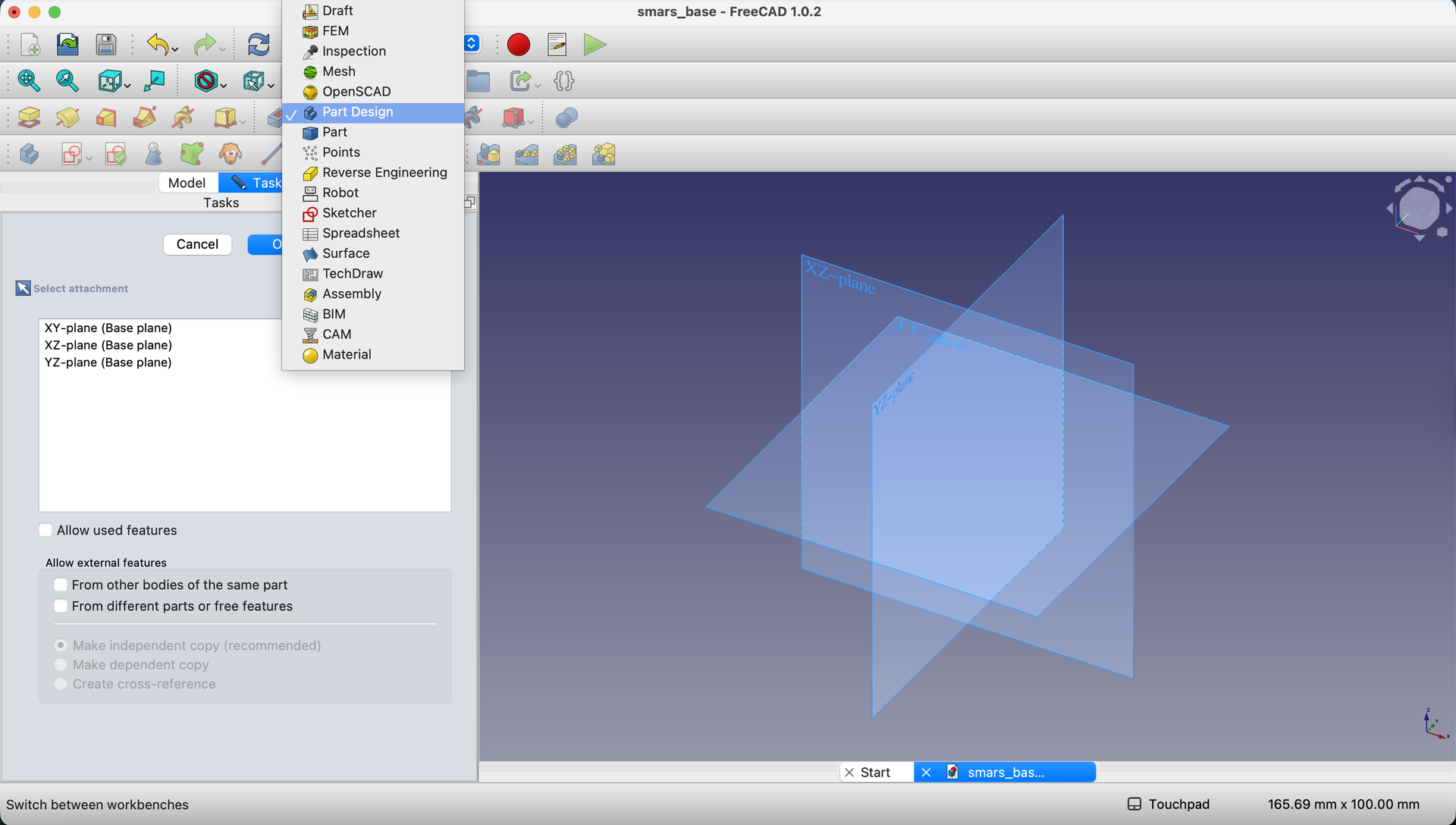The height and width of the screenshot is (825, 1456).
Task: Open the Undo history dropdown arrow
Action: point(175,50)
